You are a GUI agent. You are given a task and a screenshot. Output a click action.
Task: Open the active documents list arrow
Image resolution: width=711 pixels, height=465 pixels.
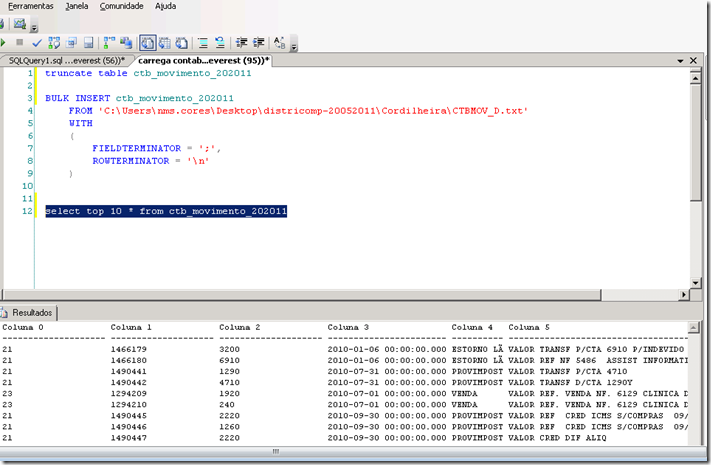[680, 61]
